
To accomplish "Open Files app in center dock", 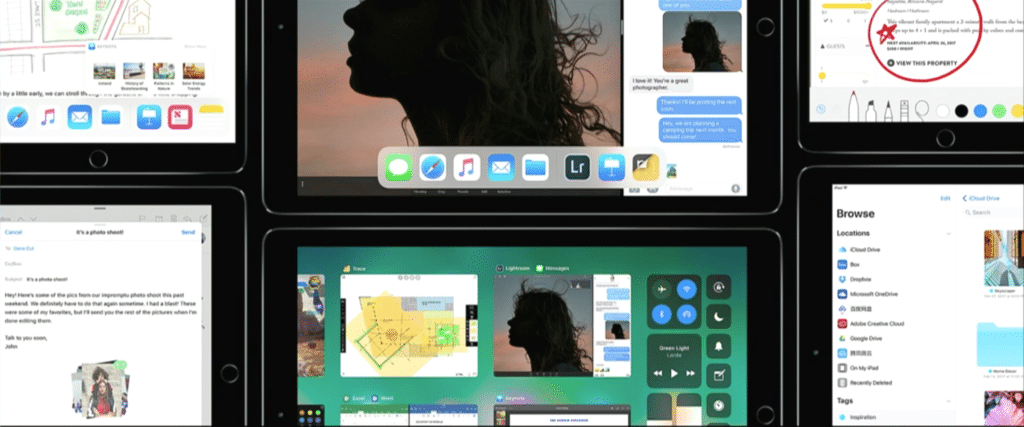I will (535, 168).
